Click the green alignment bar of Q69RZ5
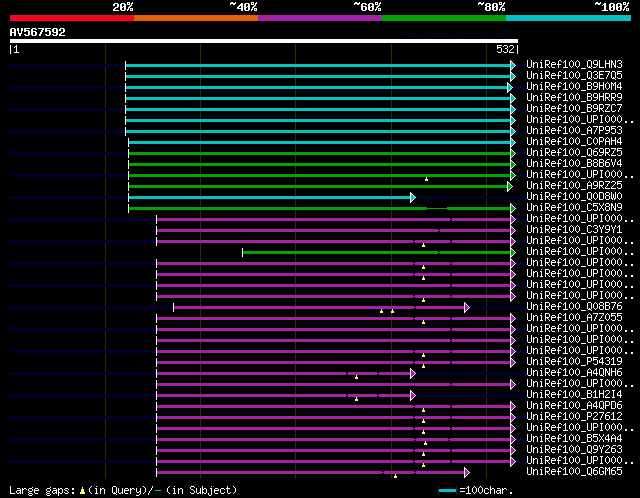This screenshot has height=498, width=640. coord(320,153)
